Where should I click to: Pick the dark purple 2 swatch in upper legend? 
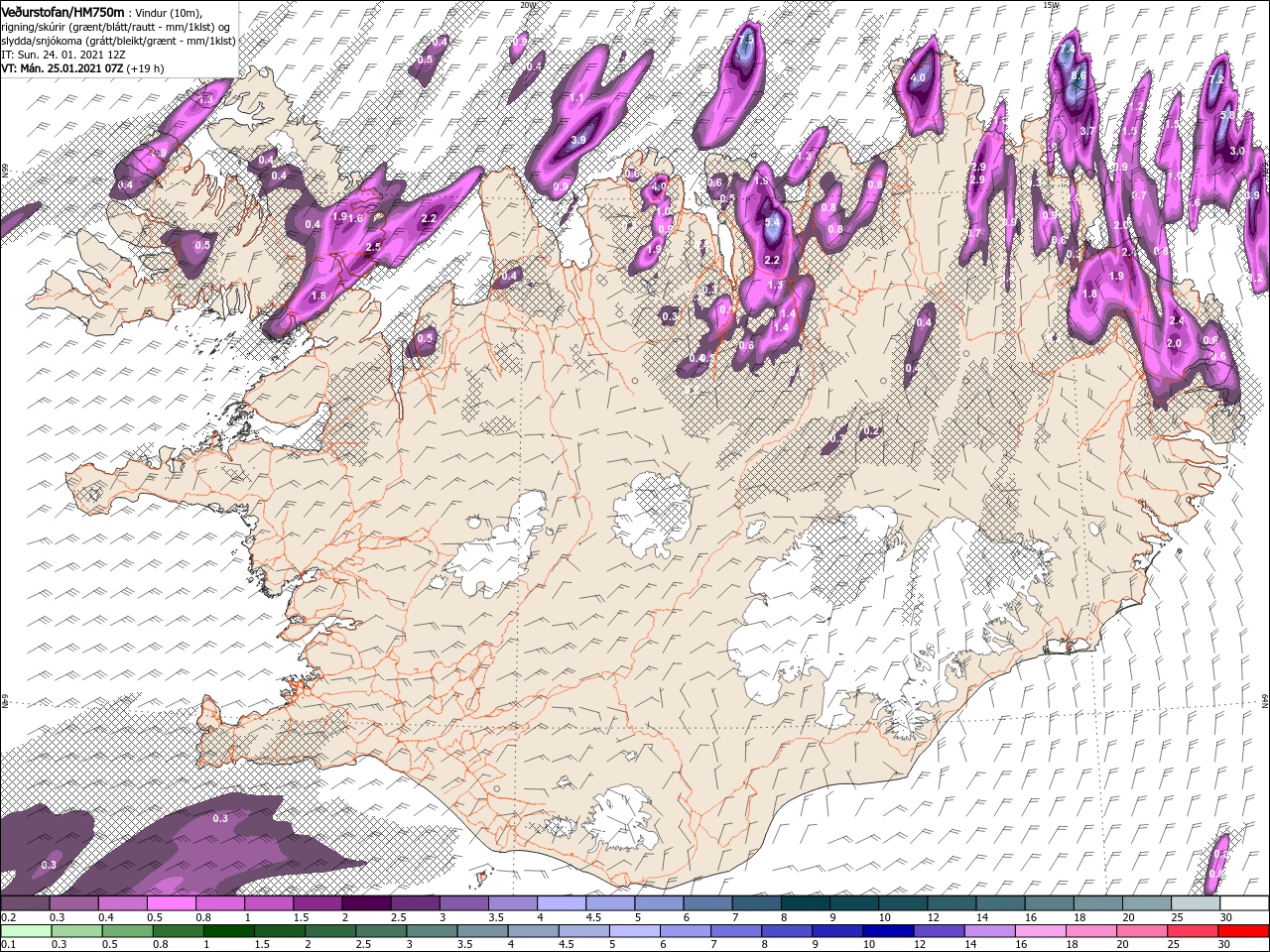point(366,903)
